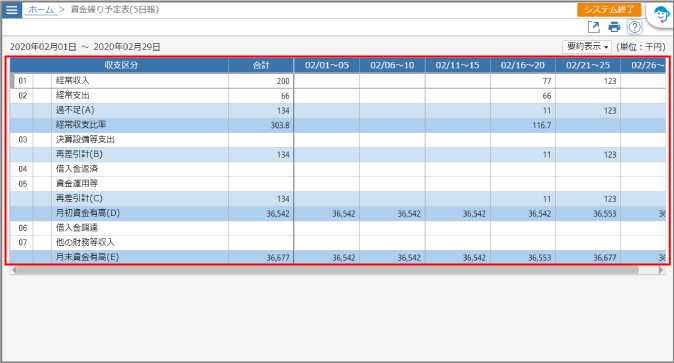674x363 pixels.
Task: Select the 借入金調達 row label
Action: pyautogui.click(x=77, y=228)
